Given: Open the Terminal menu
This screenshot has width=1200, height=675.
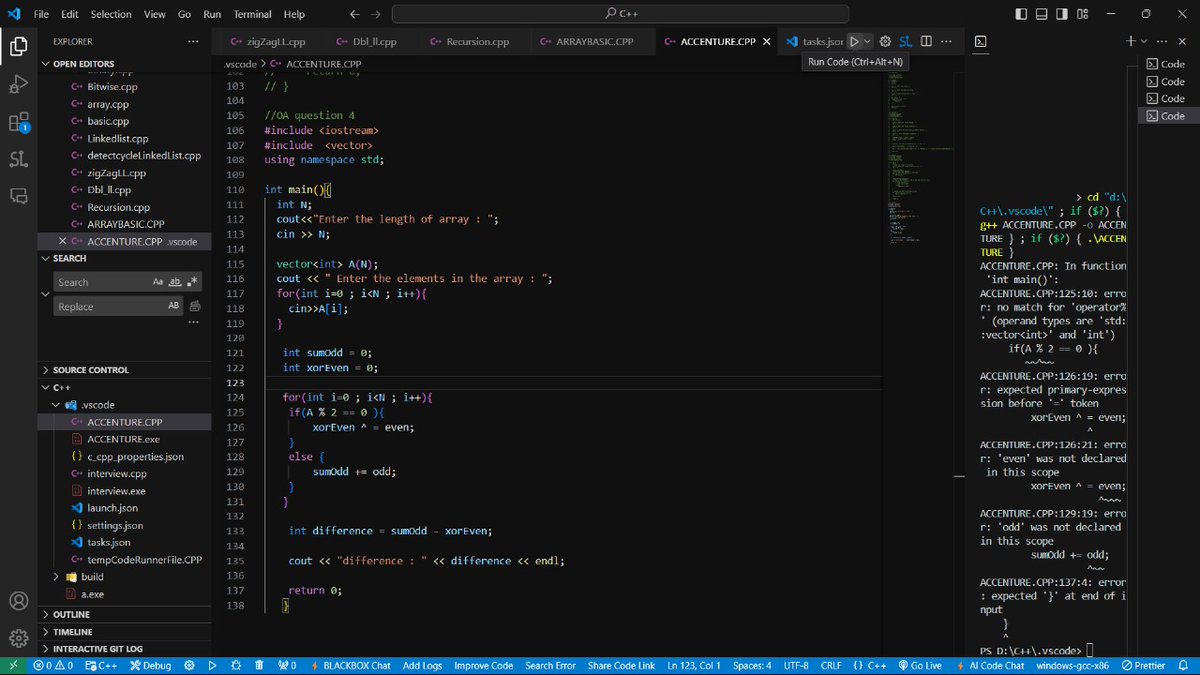Looking at the screenshot, I should [252, 14].
